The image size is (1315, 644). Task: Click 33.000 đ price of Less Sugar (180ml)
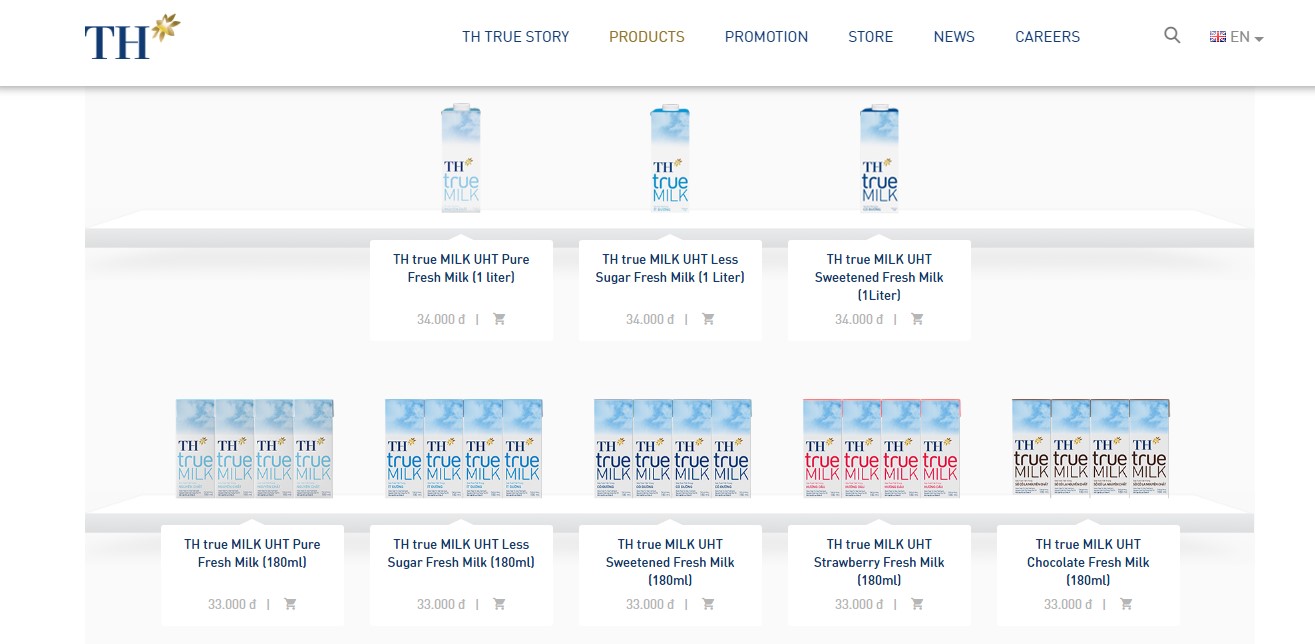click(x=441, y=605)
